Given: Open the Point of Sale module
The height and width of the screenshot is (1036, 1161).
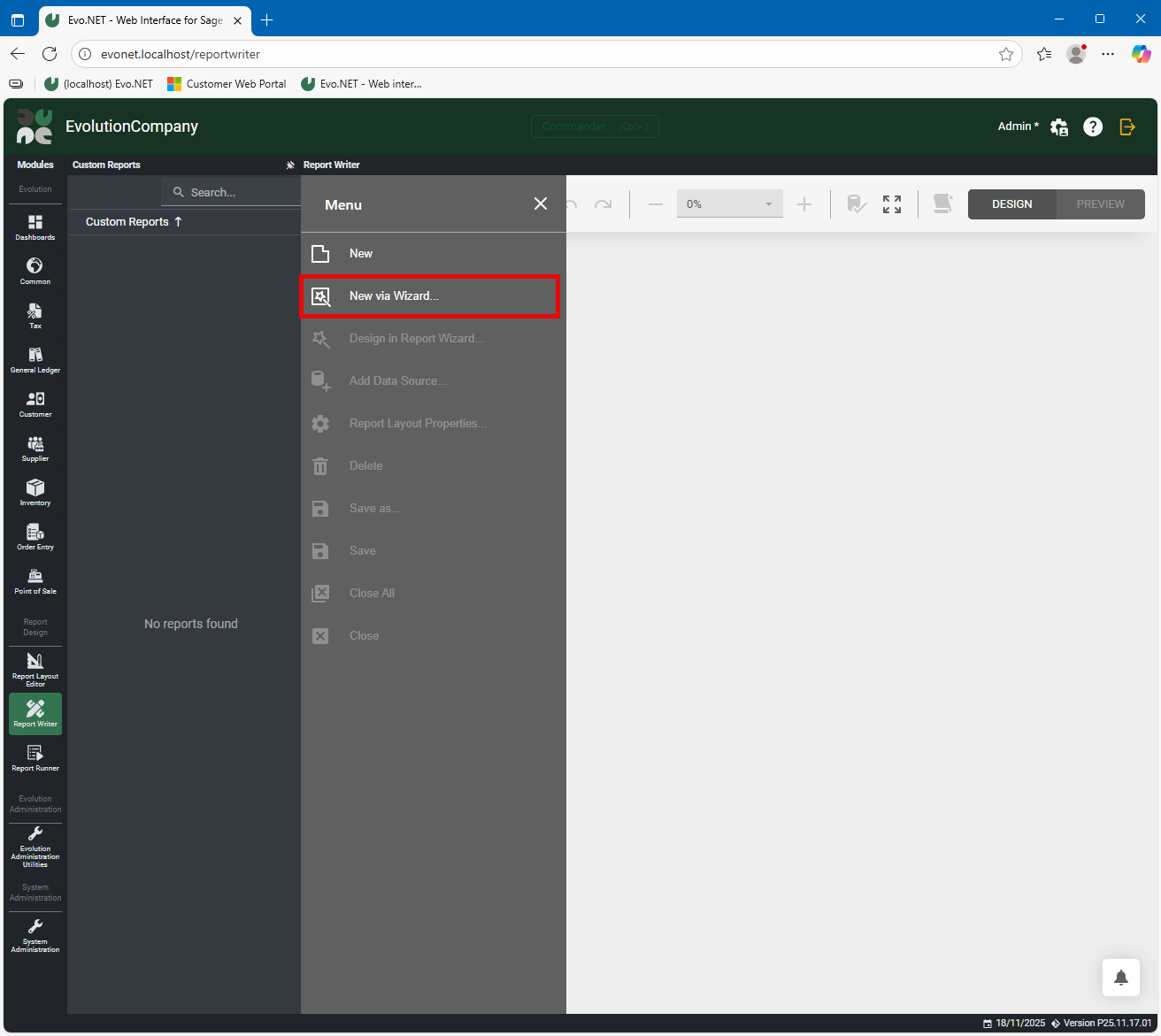Looking at the screenshot, I should [35, 580].
